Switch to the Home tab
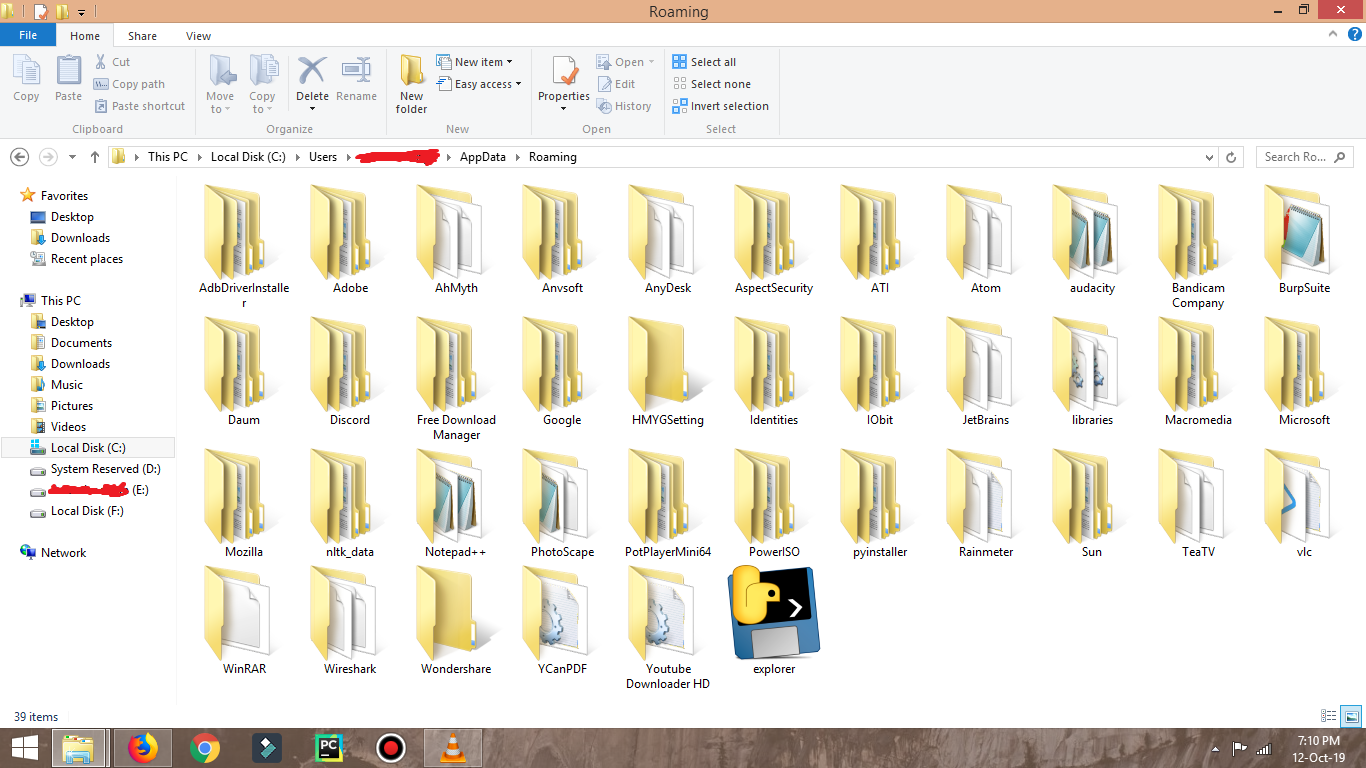 85,36
